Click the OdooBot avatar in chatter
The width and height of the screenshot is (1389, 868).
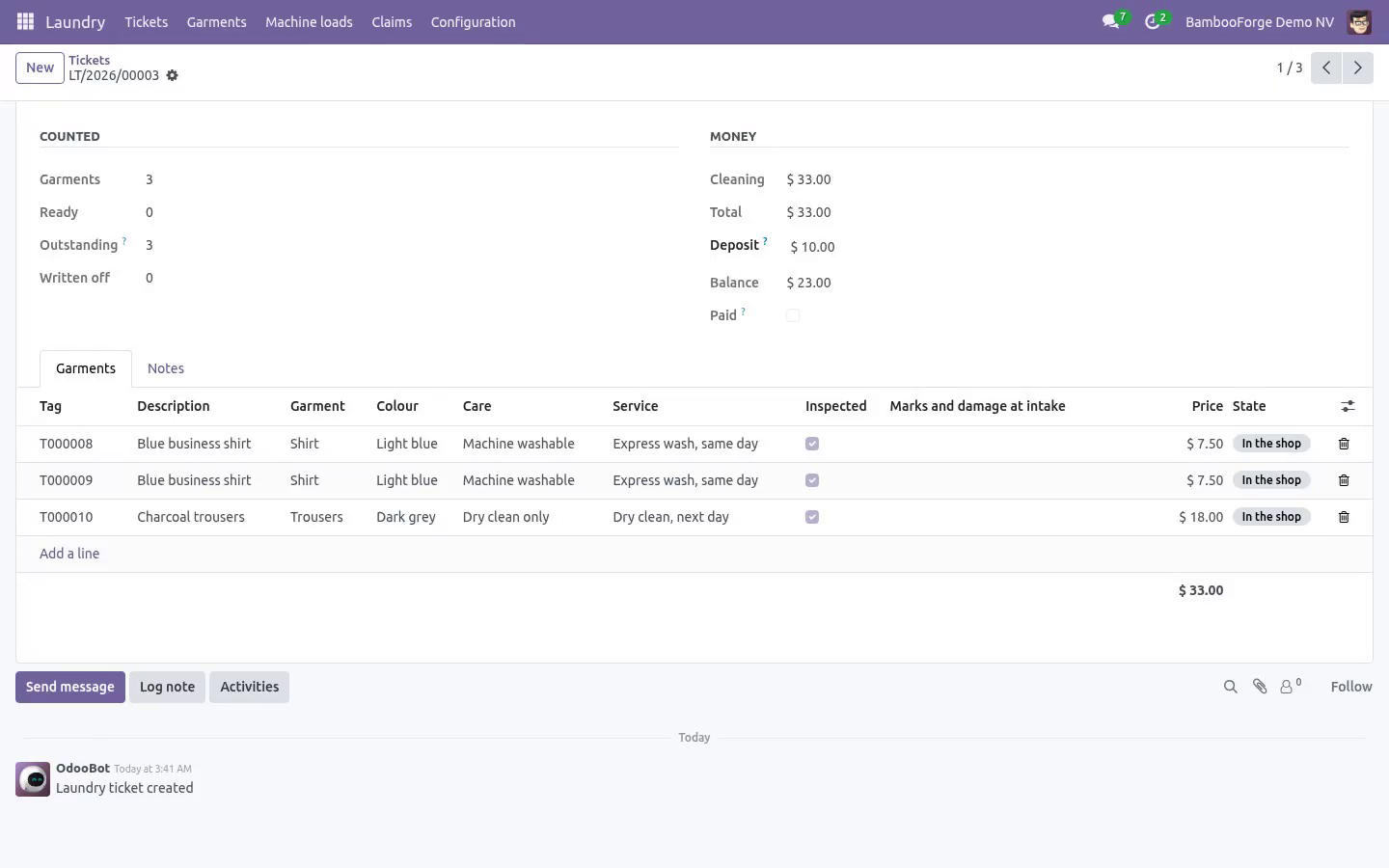(33, 779)
